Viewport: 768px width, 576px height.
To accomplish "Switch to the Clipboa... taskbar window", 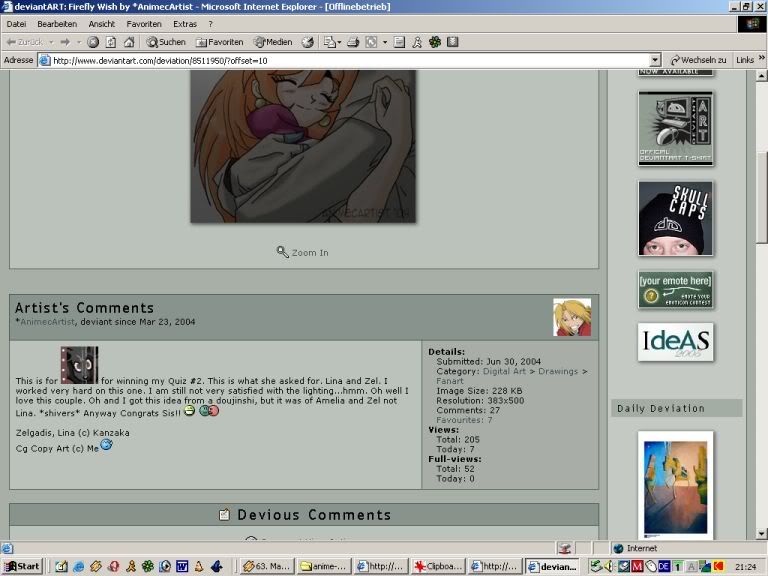I will (x=437, y=566).
